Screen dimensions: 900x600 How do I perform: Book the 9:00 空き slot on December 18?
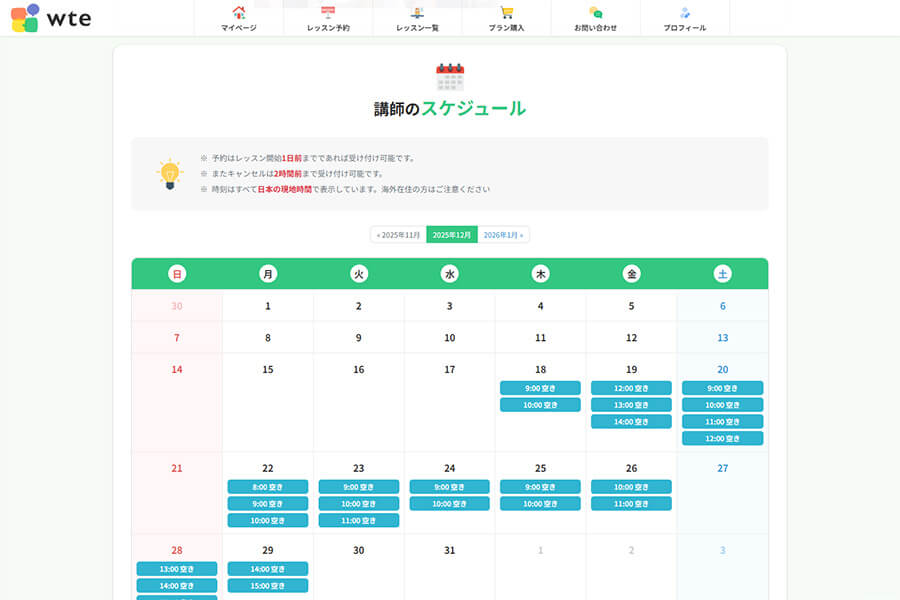coord(540,388)
